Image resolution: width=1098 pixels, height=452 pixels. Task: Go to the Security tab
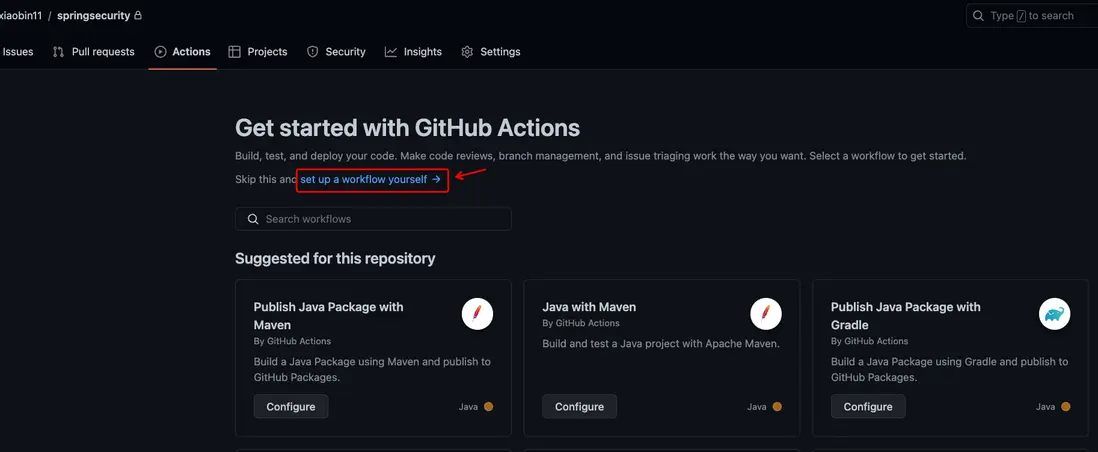pyautogui.click(x=336, y=52)
